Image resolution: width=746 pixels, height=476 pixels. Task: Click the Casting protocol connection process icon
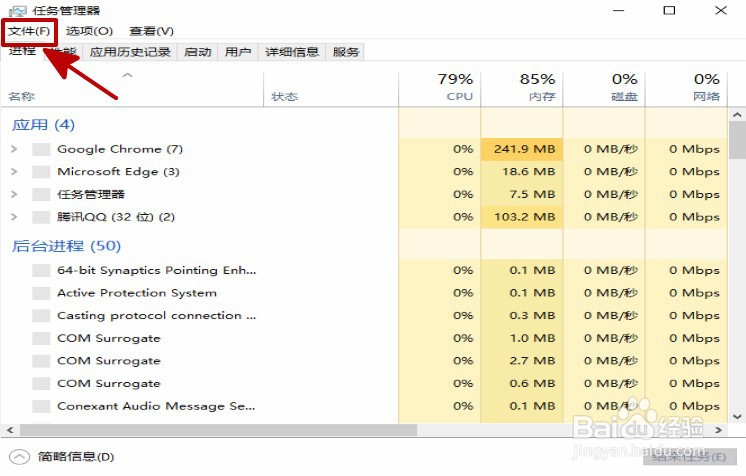41,316
